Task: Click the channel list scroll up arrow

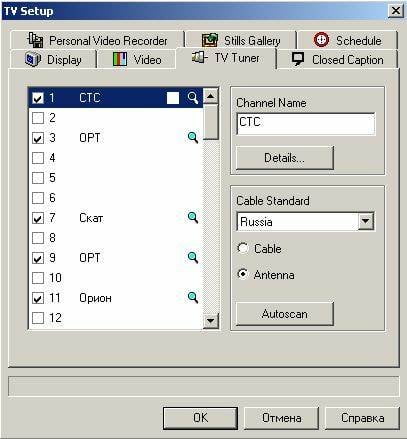Action: coord(210,96)
